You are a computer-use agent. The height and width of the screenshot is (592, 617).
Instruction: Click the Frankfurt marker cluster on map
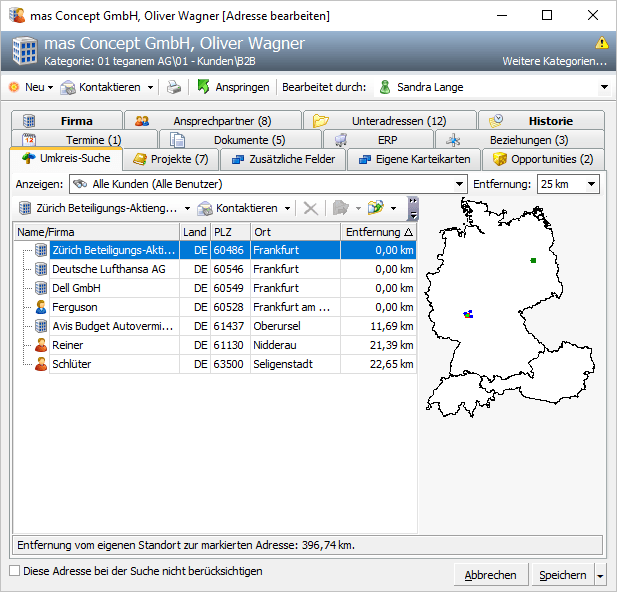point(468,314)
